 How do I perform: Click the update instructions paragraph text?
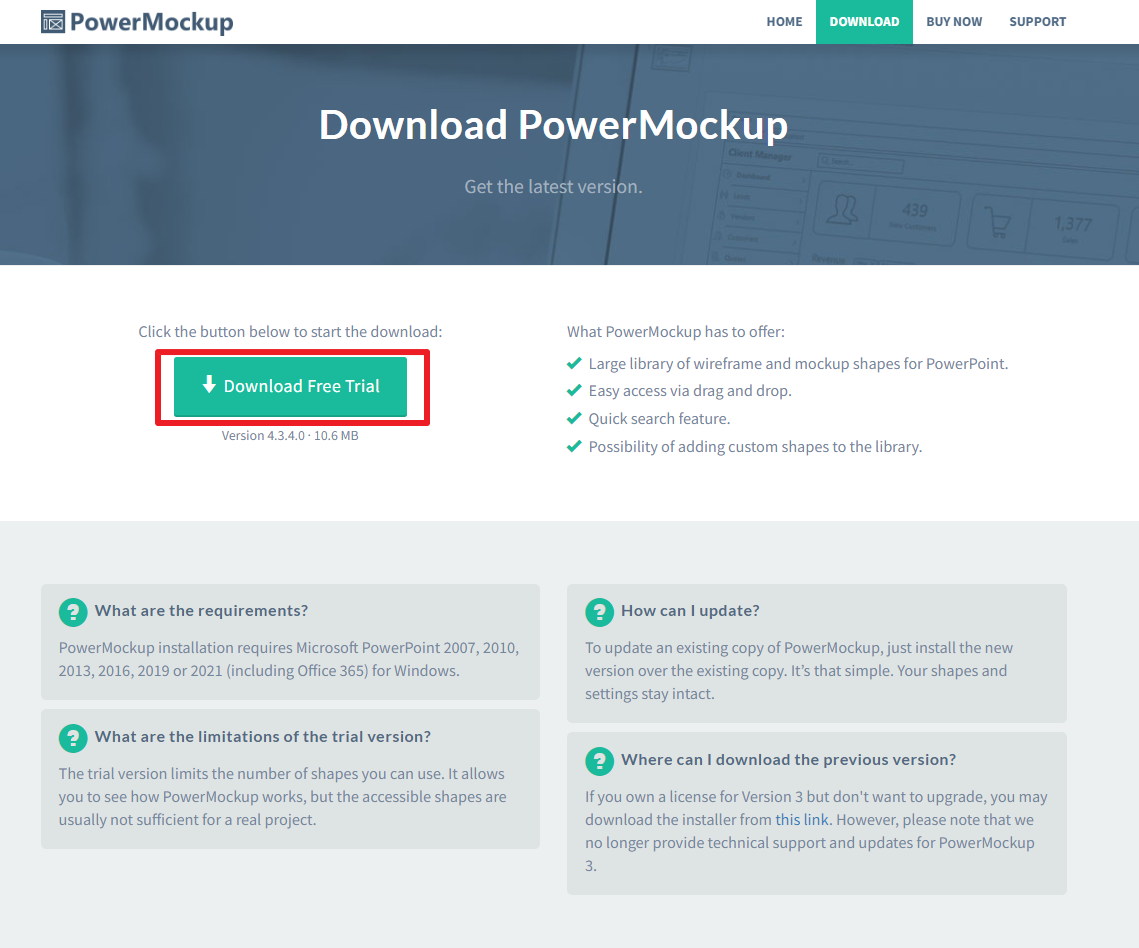coord(798,671)
